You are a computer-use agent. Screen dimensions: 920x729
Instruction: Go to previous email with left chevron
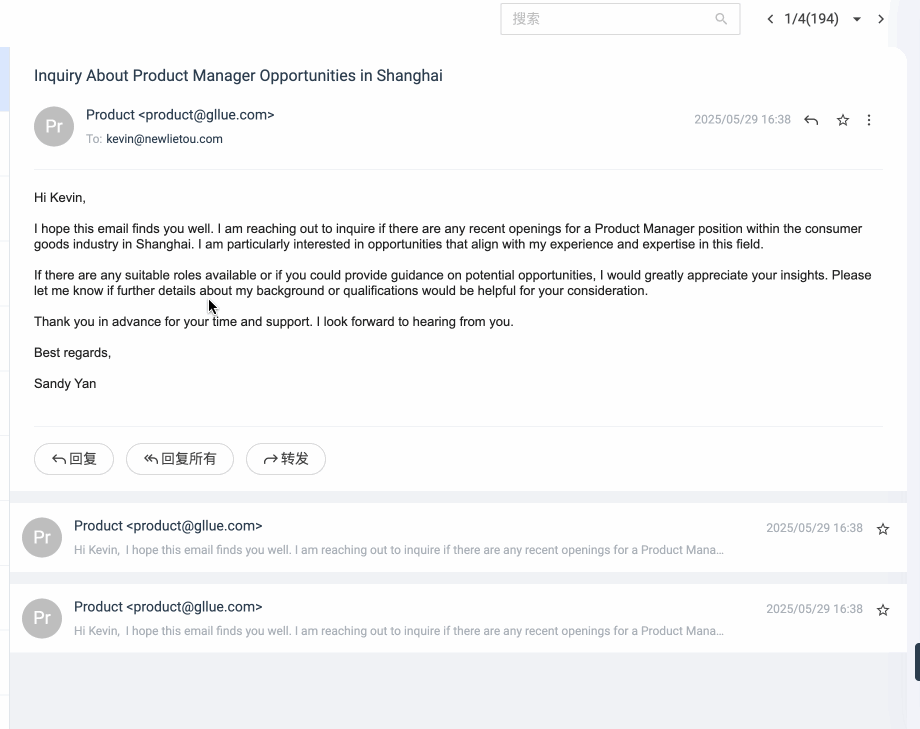[770, 19]
